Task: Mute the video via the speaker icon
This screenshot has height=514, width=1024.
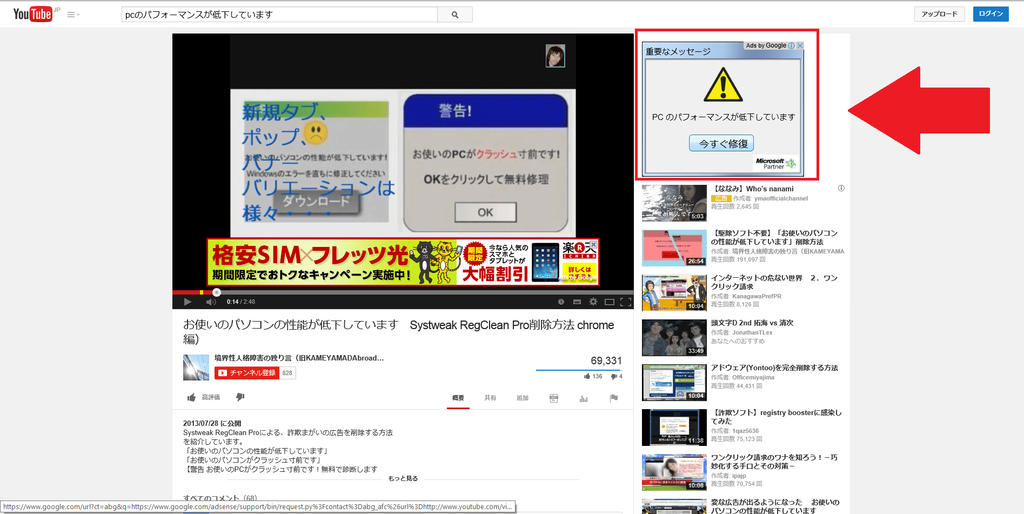Action: tap(211, 302)
